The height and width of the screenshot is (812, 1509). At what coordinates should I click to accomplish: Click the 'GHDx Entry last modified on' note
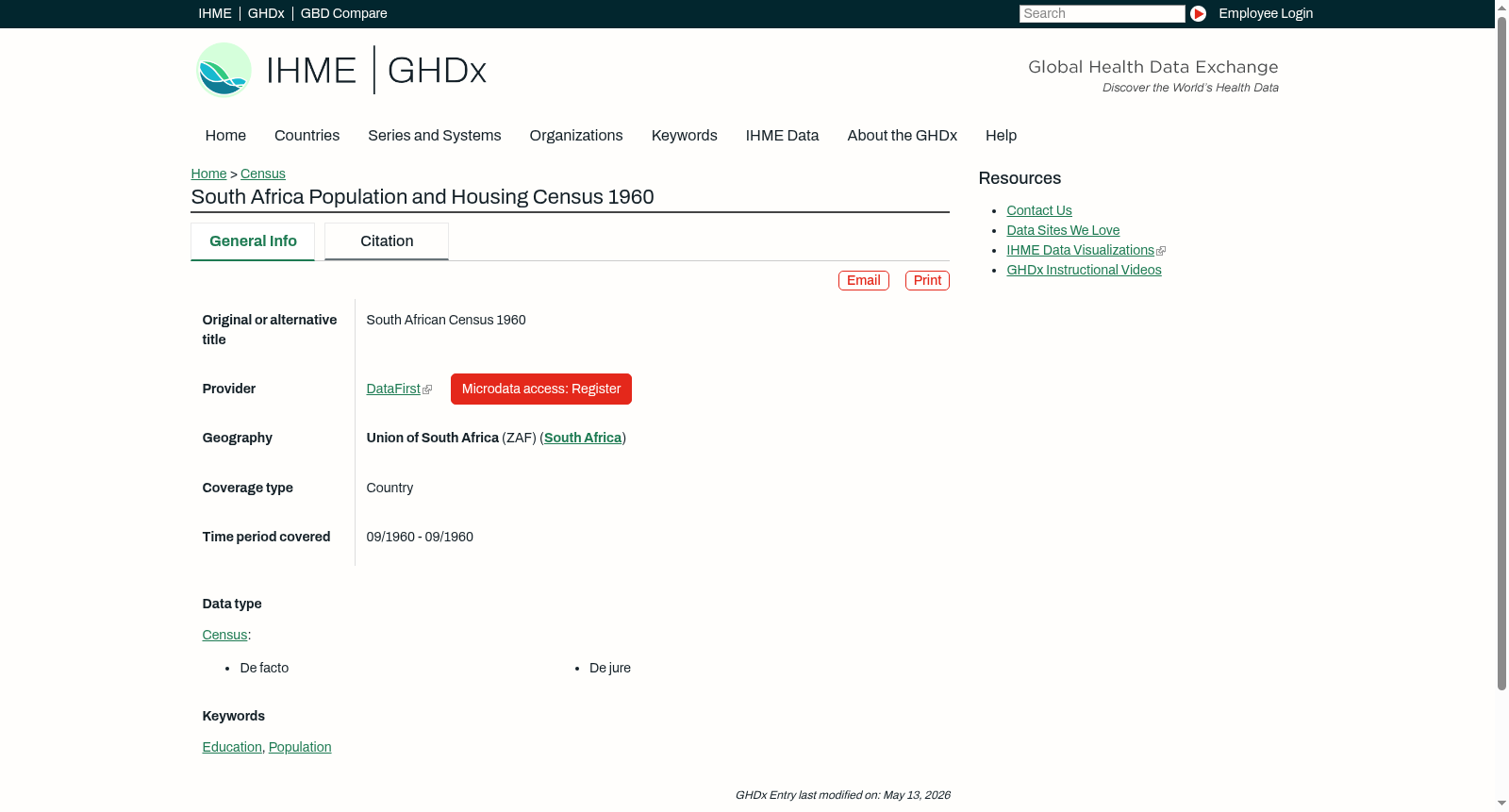point(842,796)
